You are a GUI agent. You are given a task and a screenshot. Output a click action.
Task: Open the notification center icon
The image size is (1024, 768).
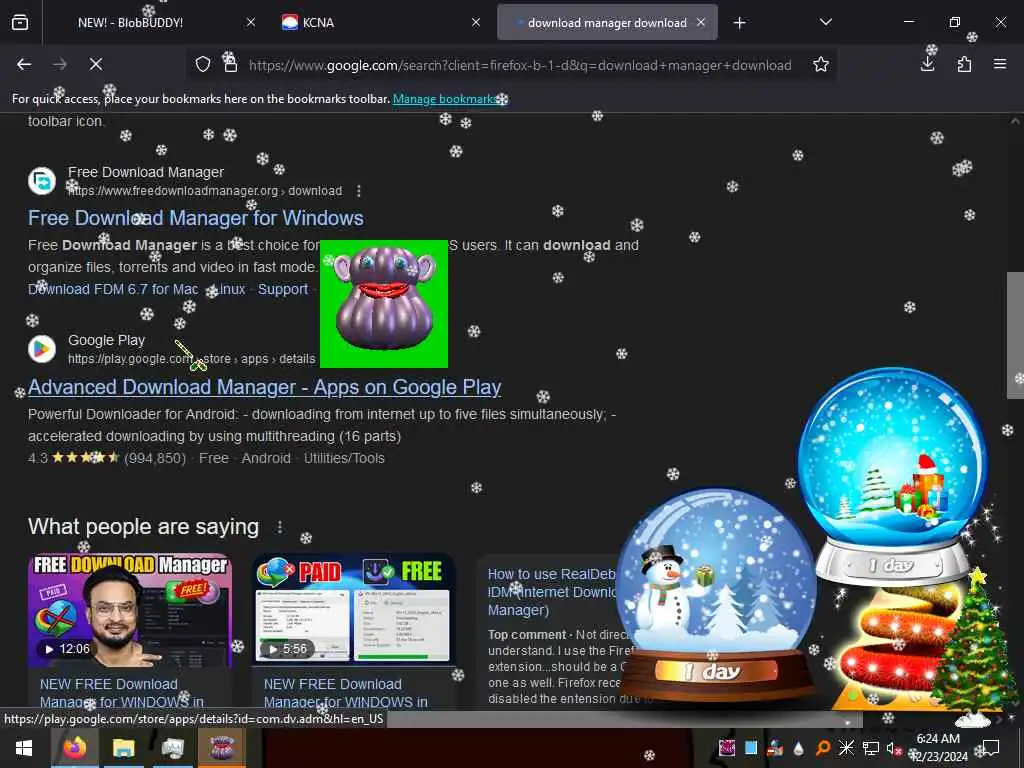[x=991, y=748]
